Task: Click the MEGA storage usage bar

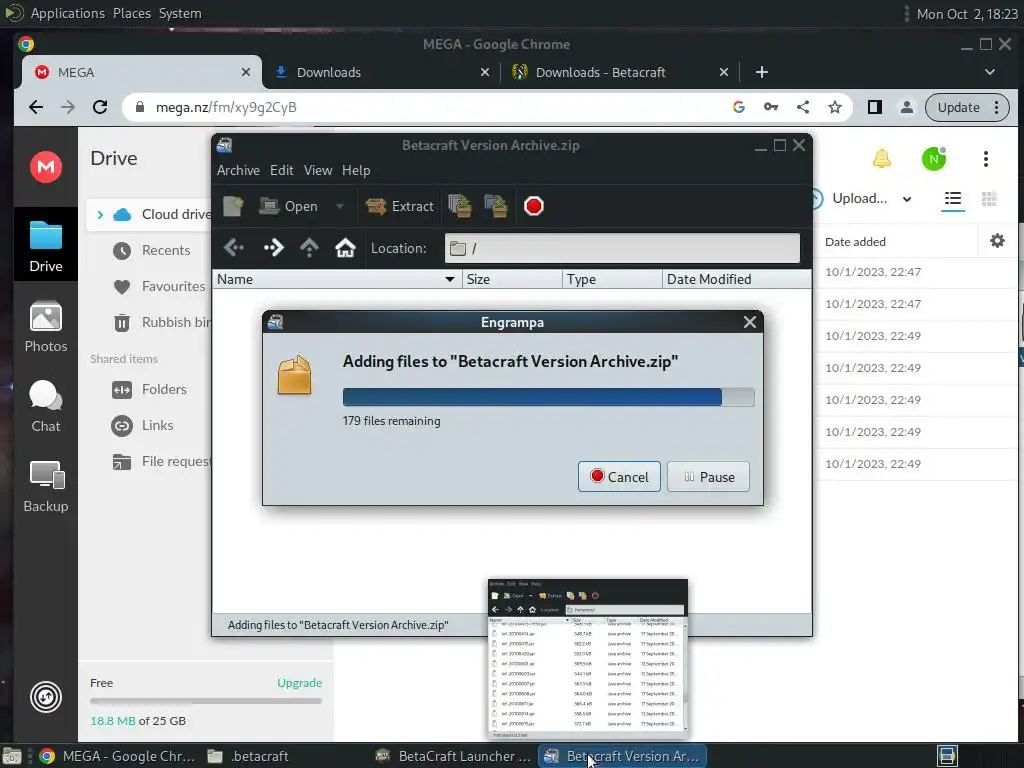Action: [206, 701]
